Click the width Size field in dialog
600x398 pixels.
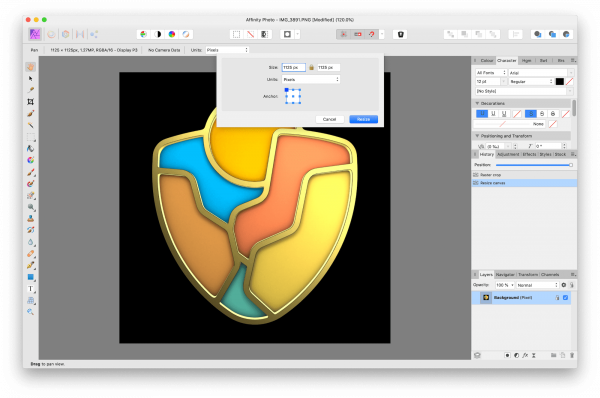293,67
